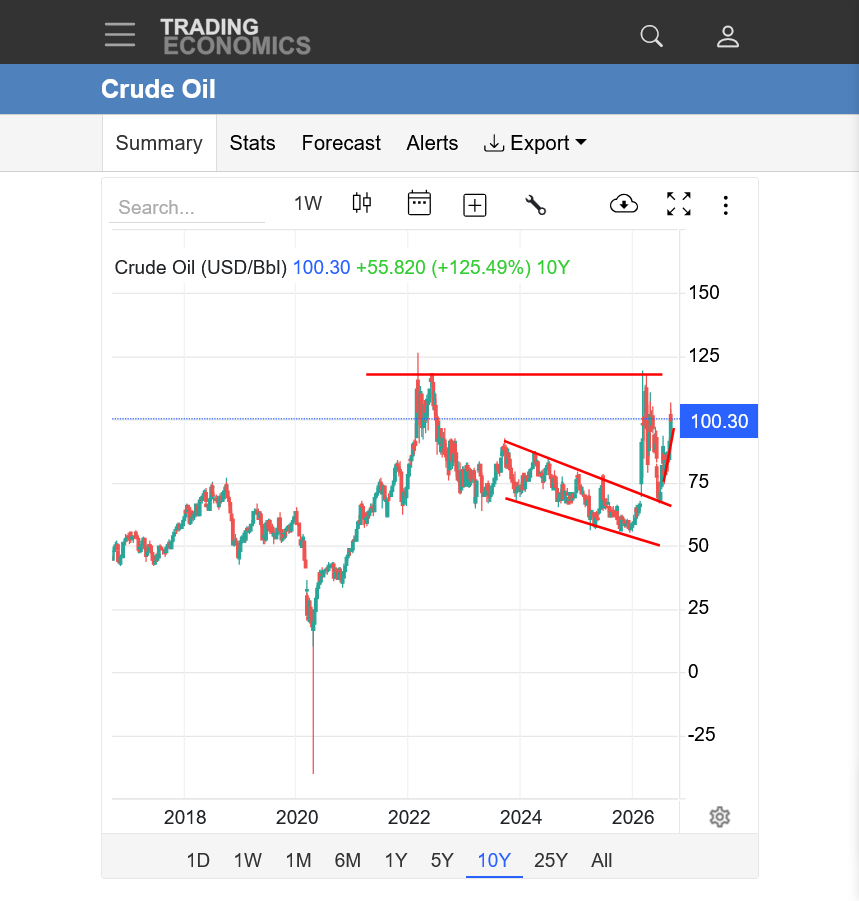Open chart settings gear icon
This screenshot has width=859, height=901.
(719, 817)
